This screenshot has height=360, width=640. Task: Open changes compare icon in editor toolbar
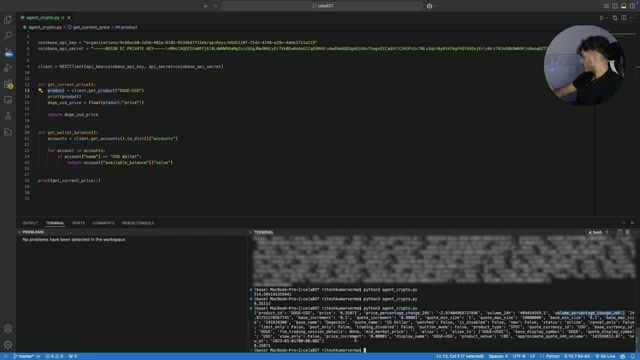(615, 18)
